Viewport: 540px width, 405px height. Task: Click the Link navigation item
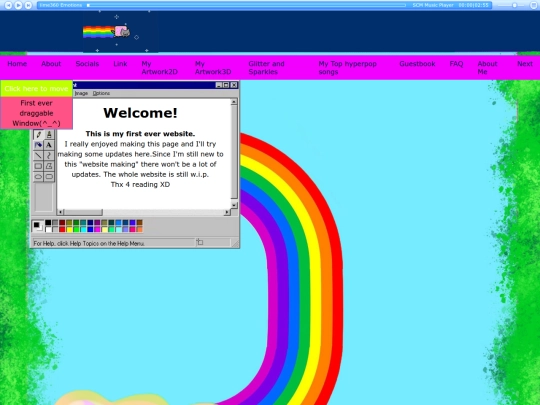pos(120,64)
